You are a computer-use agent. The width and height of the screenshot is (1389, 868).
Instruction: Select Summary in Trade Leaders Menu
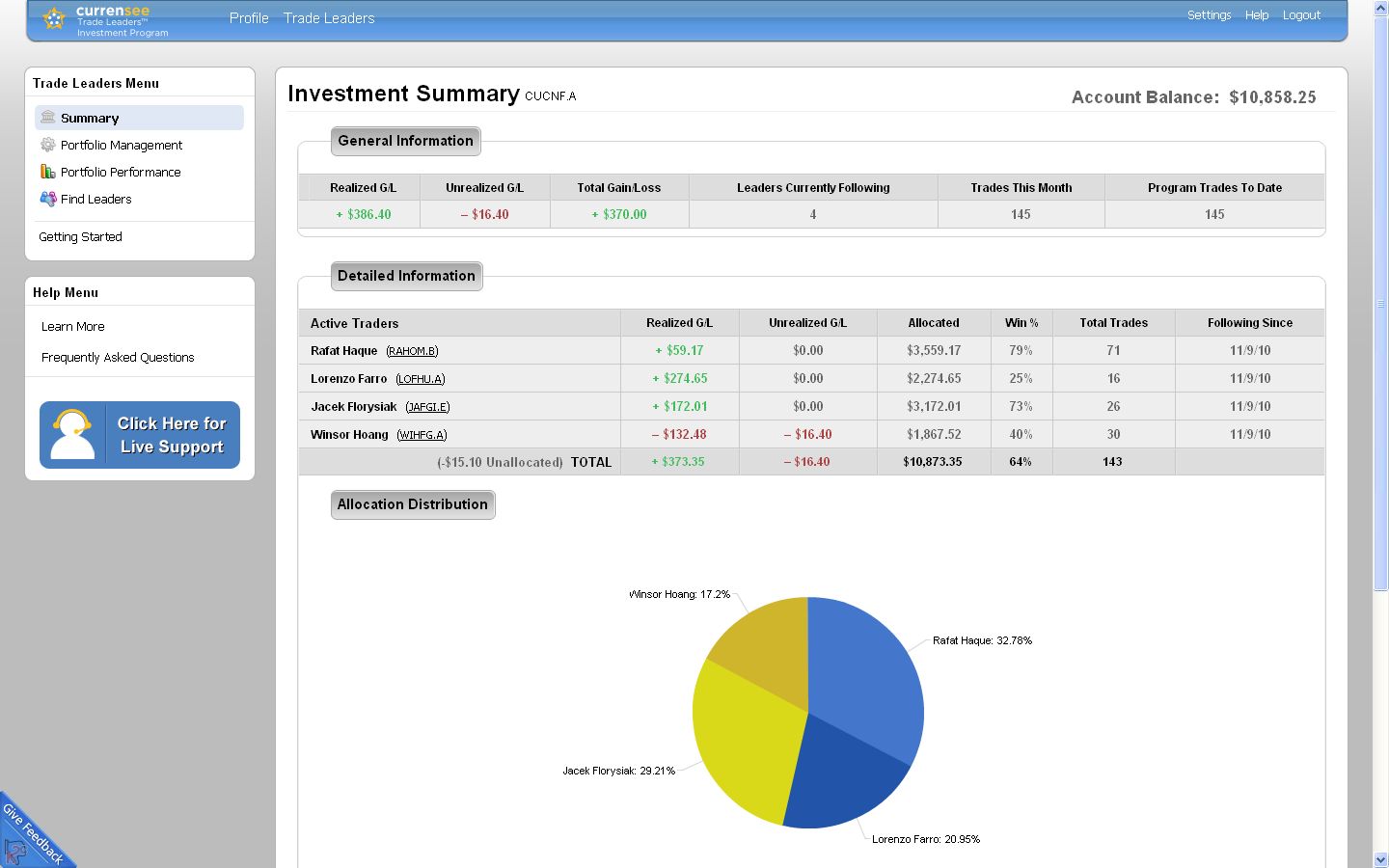(139, 118)
